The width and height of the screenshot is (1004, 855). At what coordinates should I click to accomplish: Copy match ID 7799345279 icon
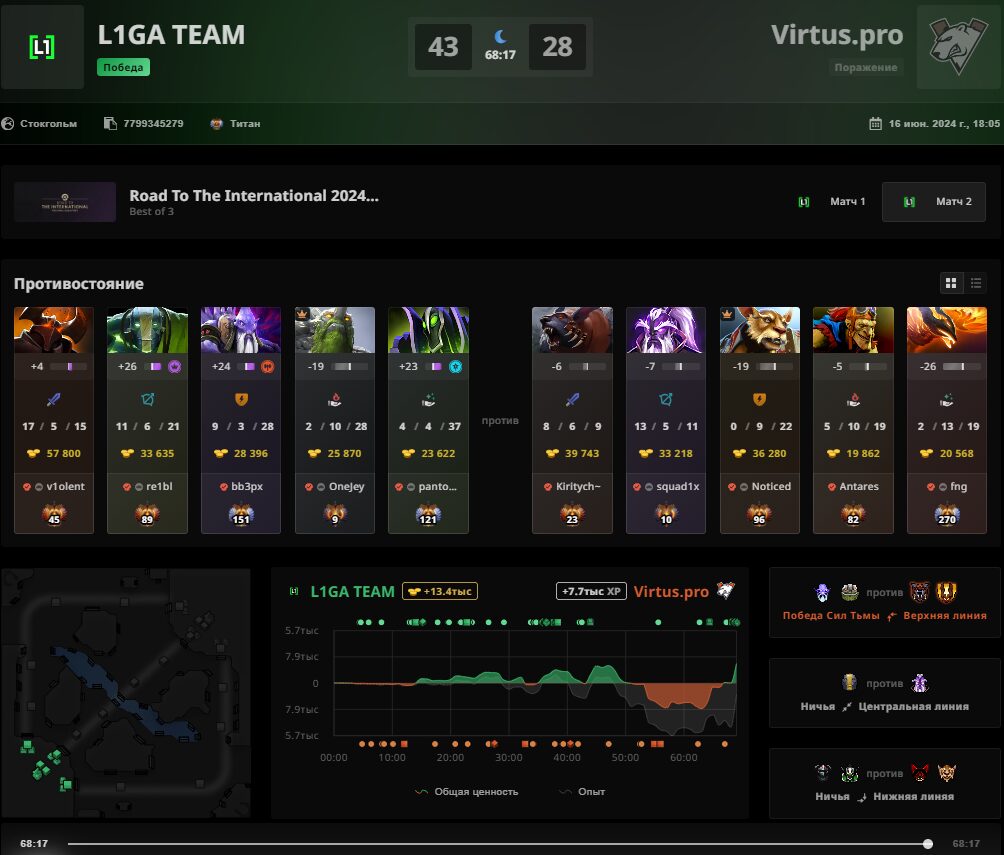pyautogui.click(x=110, y=123)
